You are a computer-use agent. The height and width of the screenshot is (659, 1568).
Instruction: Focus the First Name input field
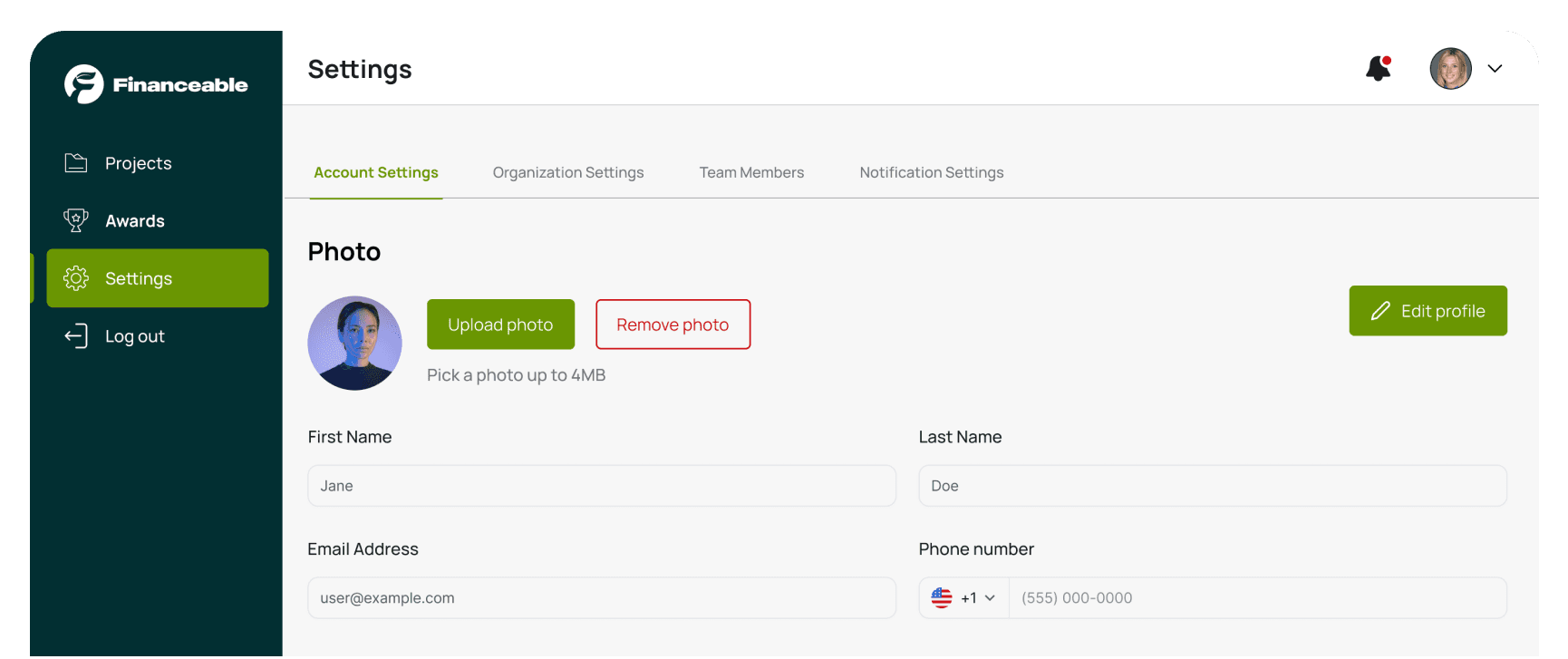602,486
